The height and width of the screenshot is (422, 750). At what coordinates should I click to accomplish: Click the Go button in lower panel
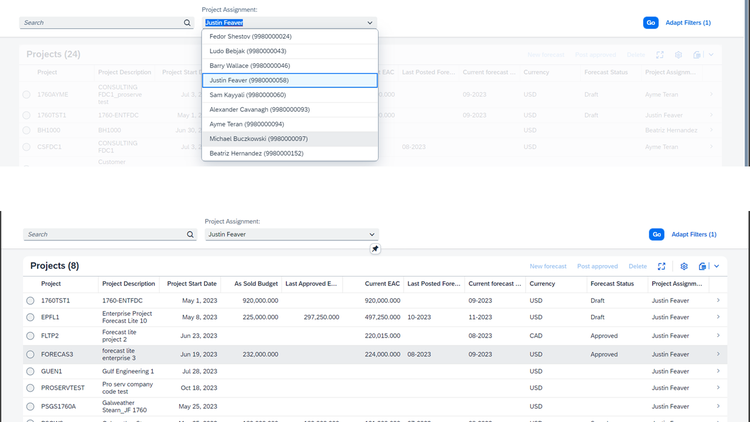(656, 234)
